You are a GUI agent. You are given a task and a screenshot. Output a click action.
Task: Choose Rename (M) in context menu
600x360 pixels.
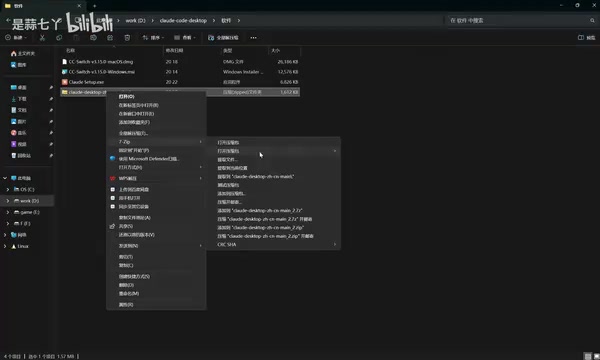coord(156,294)
